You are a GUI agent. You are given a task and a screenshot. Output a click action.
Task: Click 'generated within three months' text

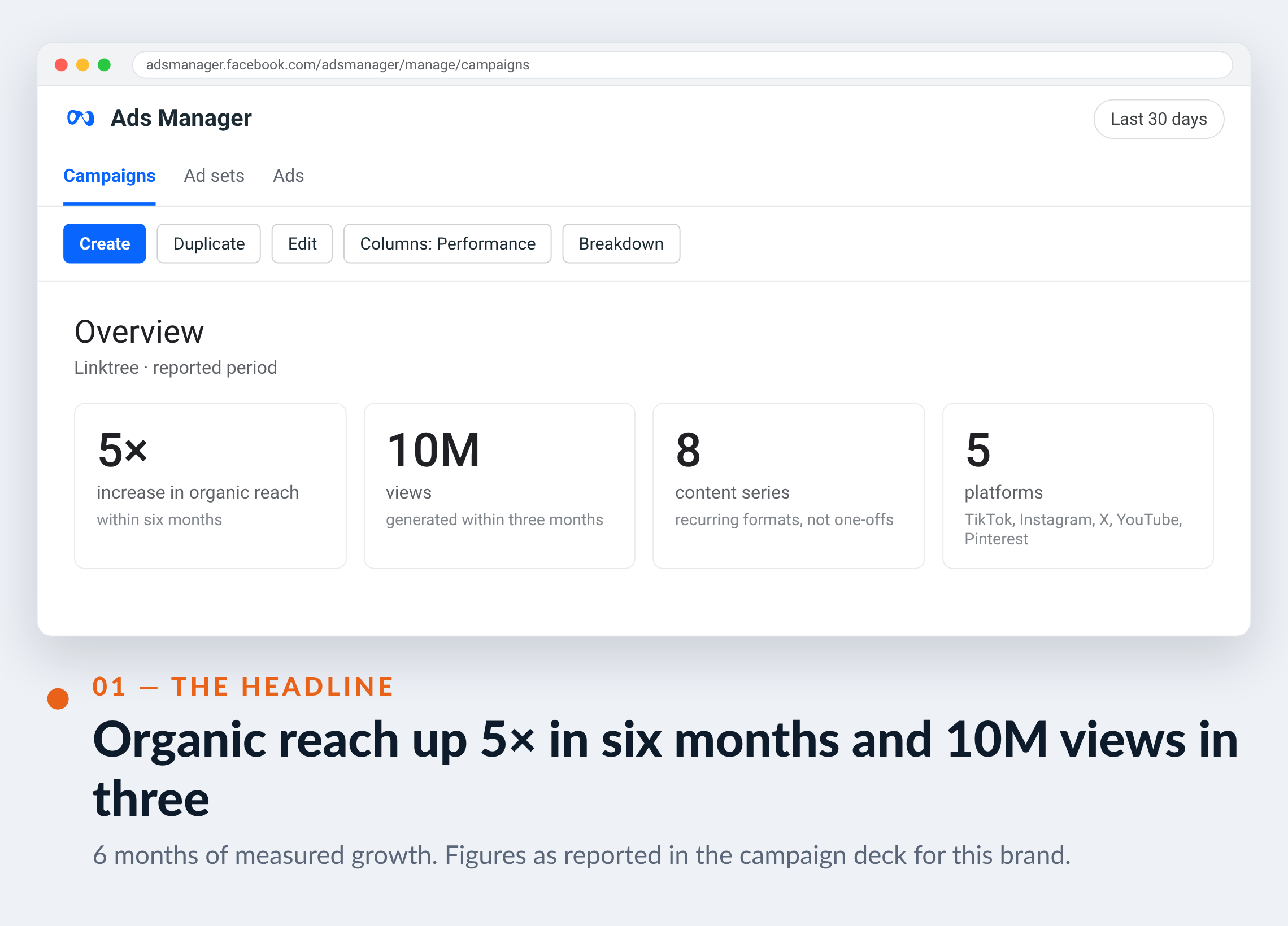pos(495,520)
